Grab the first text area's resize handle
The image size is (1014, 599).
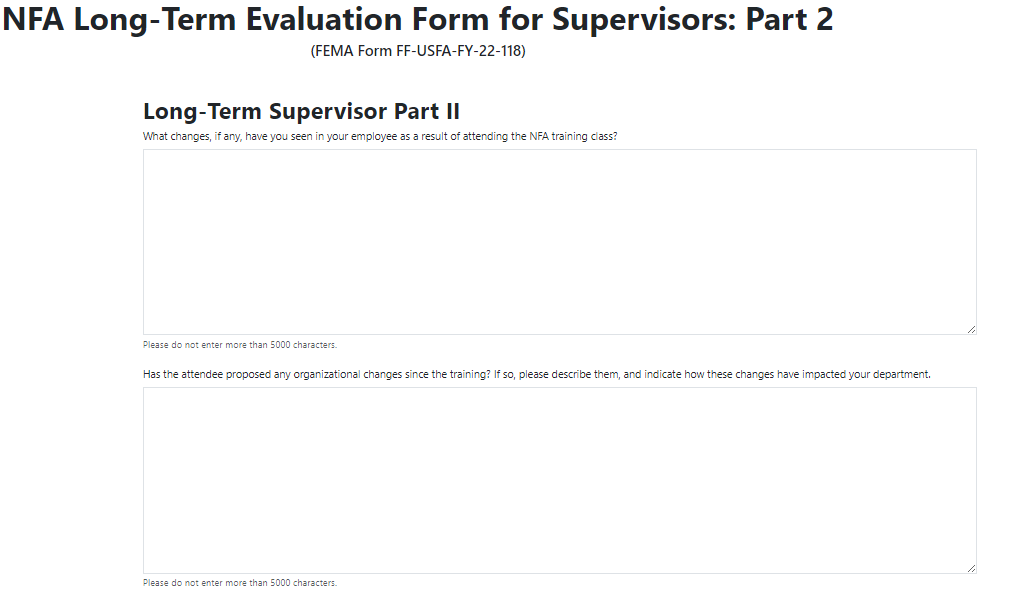point(971,329)
